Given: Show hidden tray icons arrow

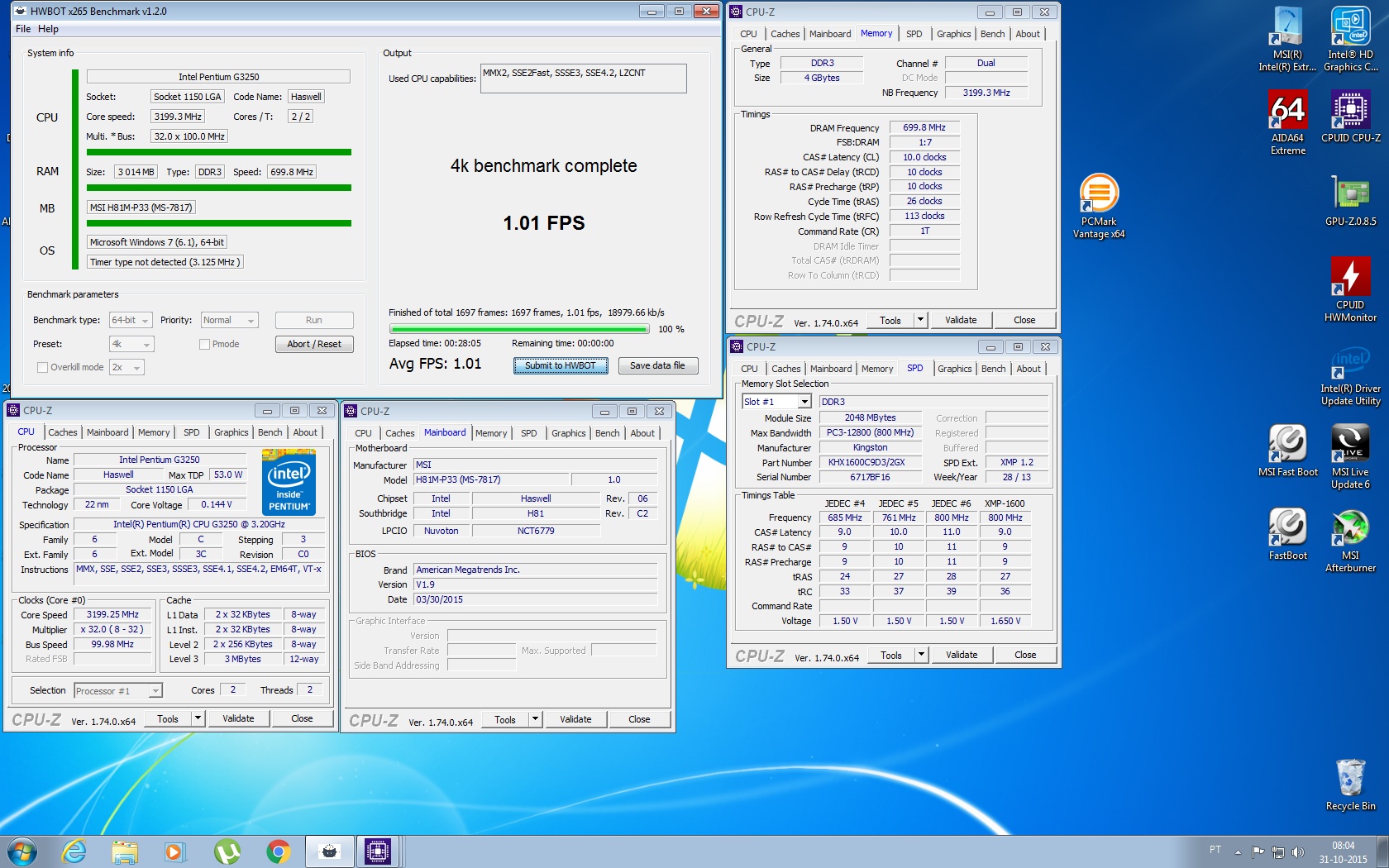Looking at the screenshot, I should (x=1238, y=852).
